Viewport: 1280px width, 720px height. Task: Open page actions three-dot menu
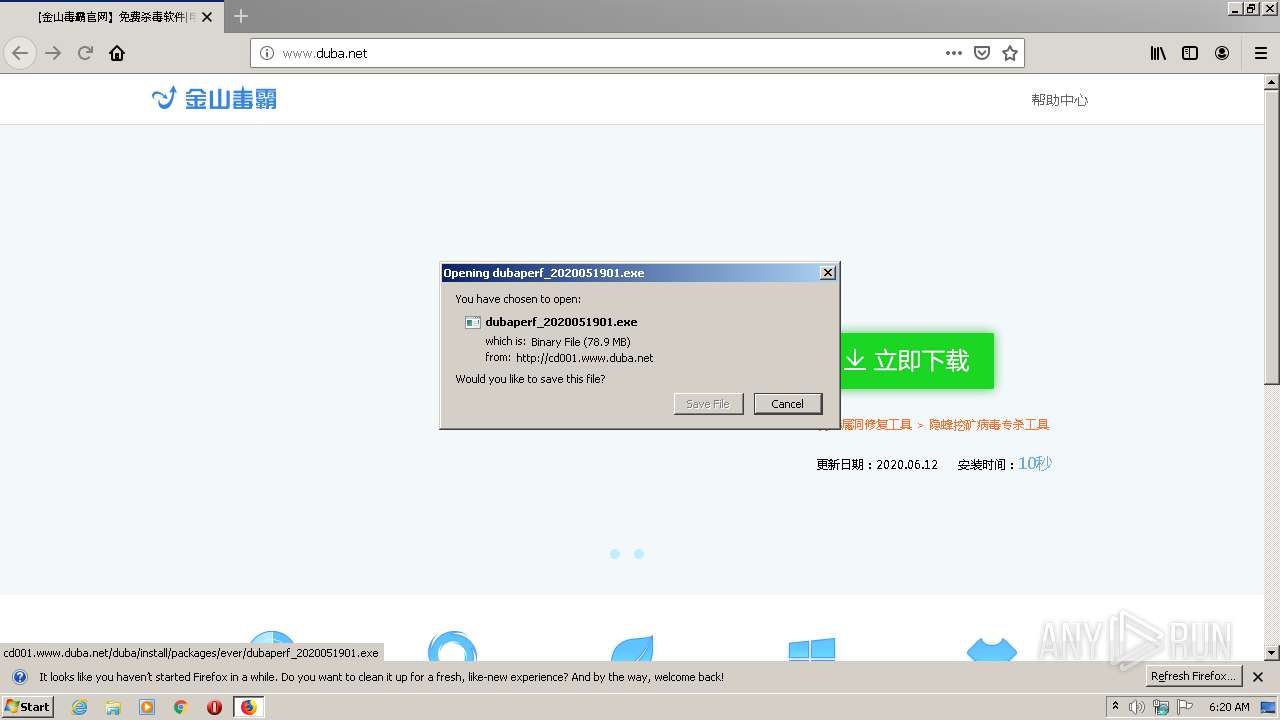click(x=954, y=53)
